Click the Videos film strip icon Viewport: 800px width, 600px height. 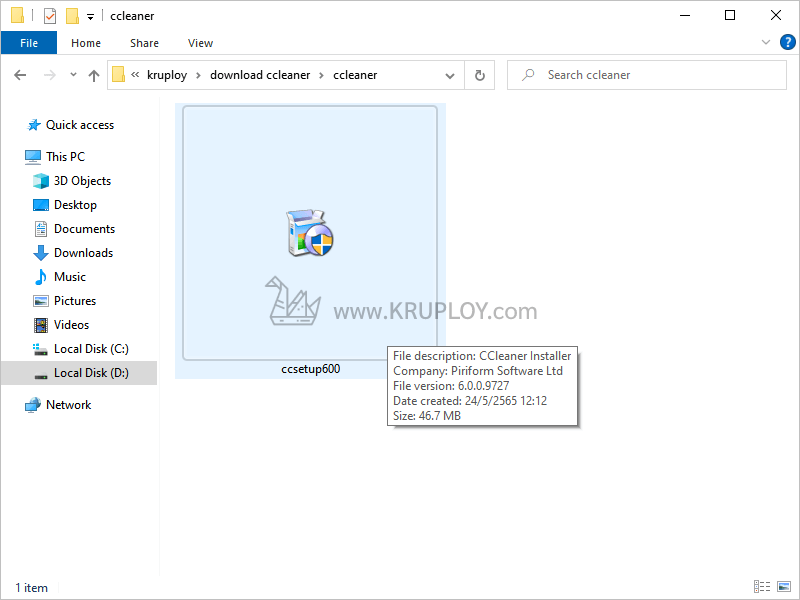coord(41,324)
